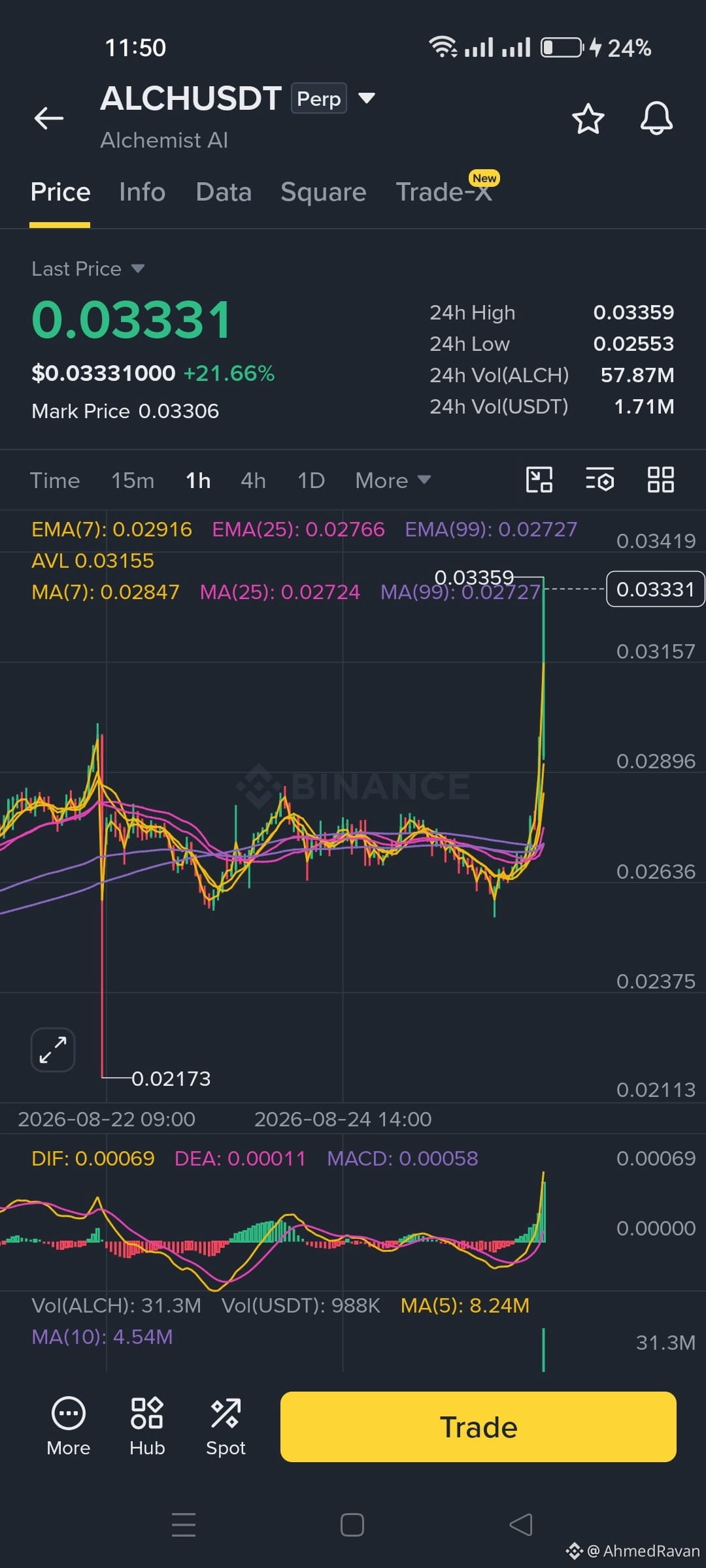Select the 1h chart interval
706x1568 pixels.
[x=198, y=481]
